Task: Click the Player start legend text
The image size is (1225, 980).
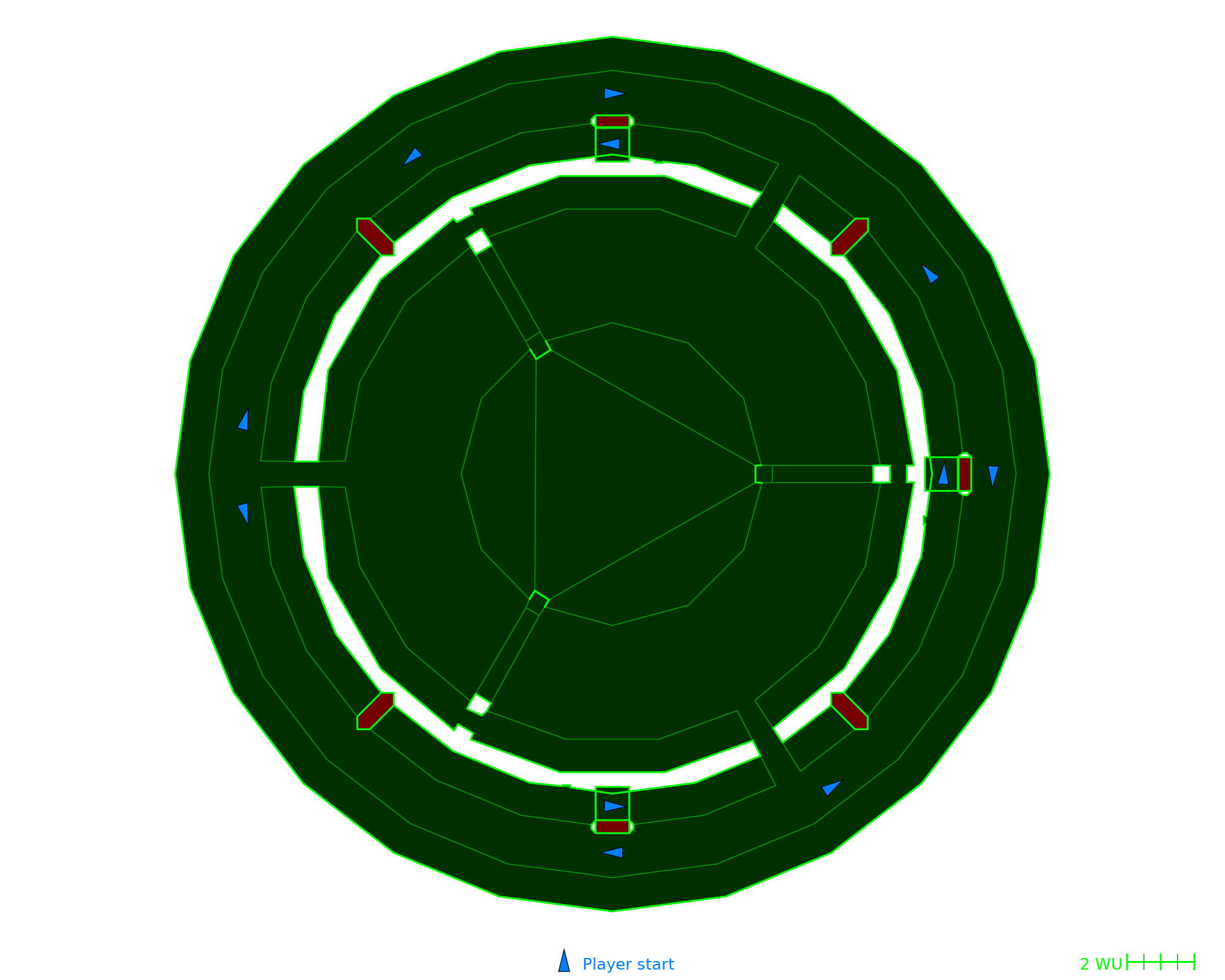Action: click(628, 964)
